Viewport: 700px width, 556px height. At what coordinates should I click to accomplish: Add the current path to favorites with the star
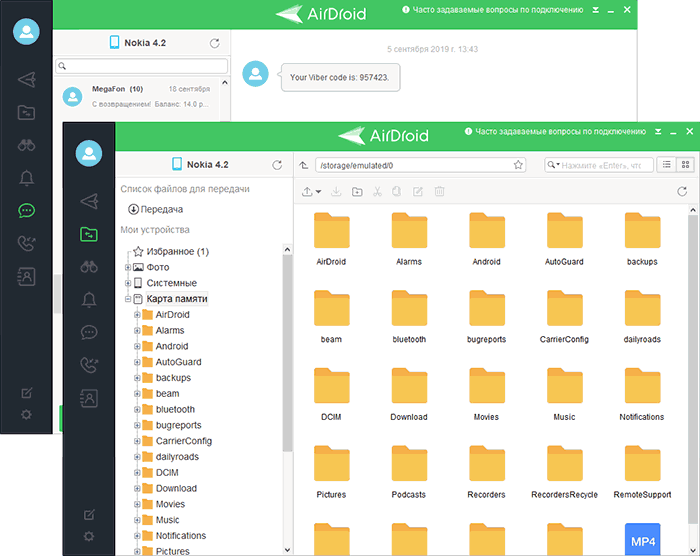pyautogui.click(x=518, y=165)
